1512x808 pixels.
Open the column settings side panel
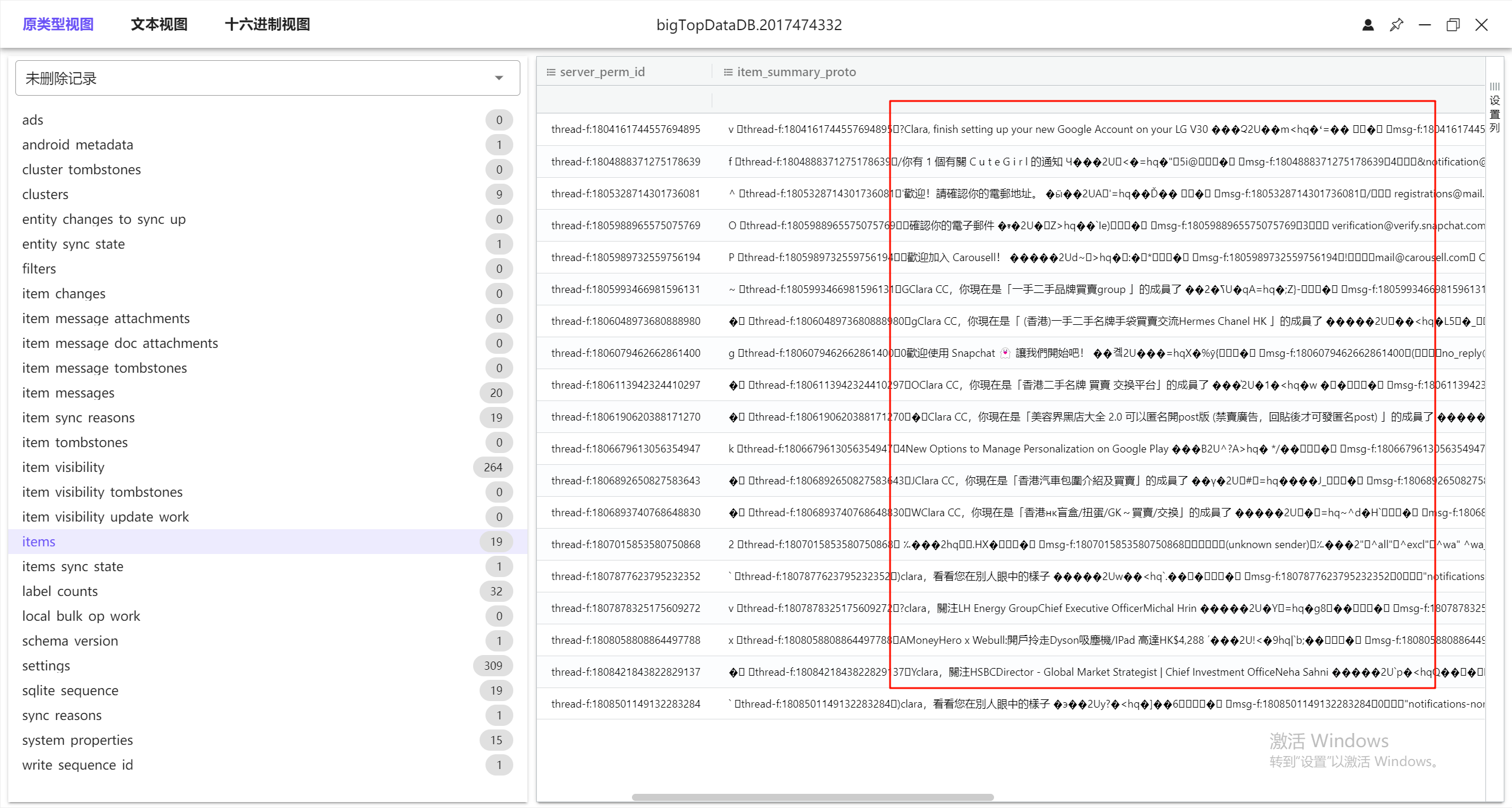click(x=1494, y=107)
